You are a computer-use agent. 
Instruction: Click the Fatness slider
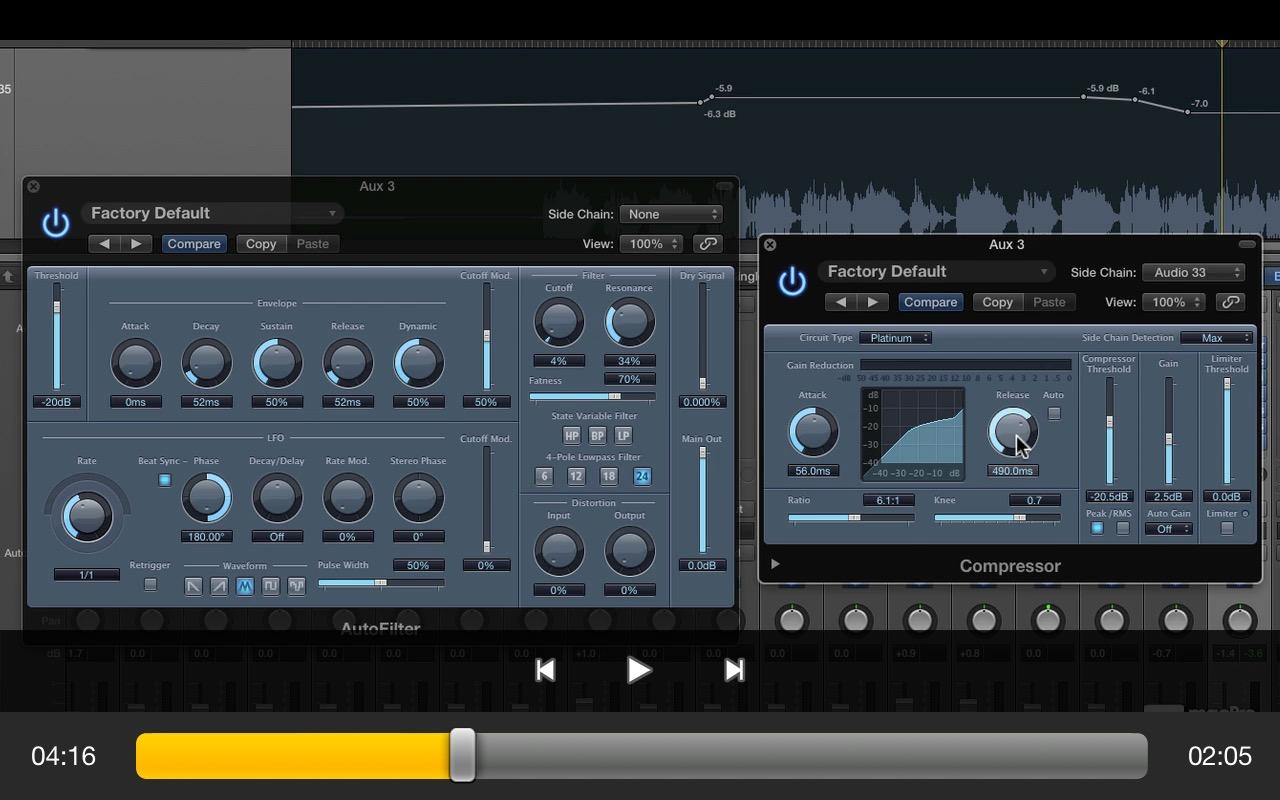coord(592,396)
